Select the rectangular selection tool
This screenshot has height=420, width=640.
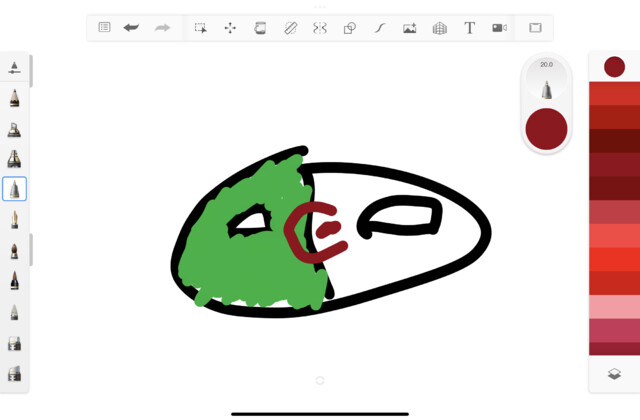[200, 28]
